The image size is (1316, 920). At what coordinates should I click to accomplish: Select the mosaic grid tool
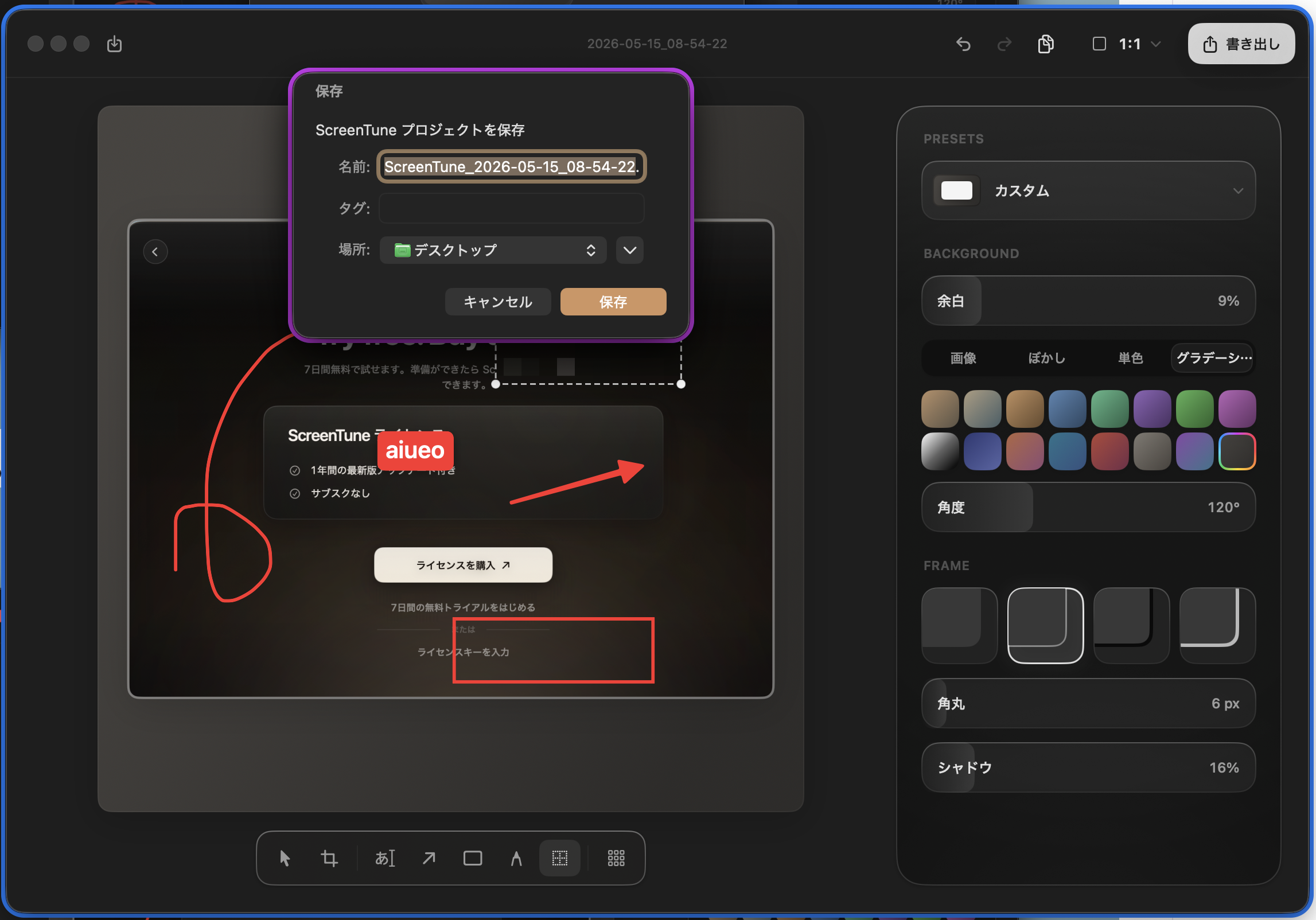point(616,858)
